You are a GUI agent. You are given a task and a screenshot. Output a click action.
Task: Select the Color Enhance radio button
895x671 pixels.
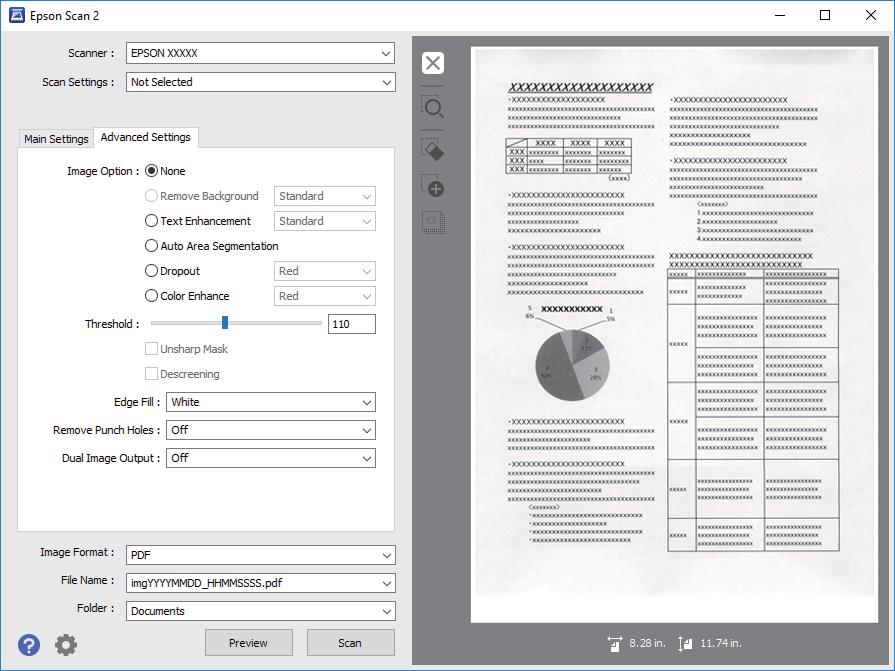pos(151,296)
